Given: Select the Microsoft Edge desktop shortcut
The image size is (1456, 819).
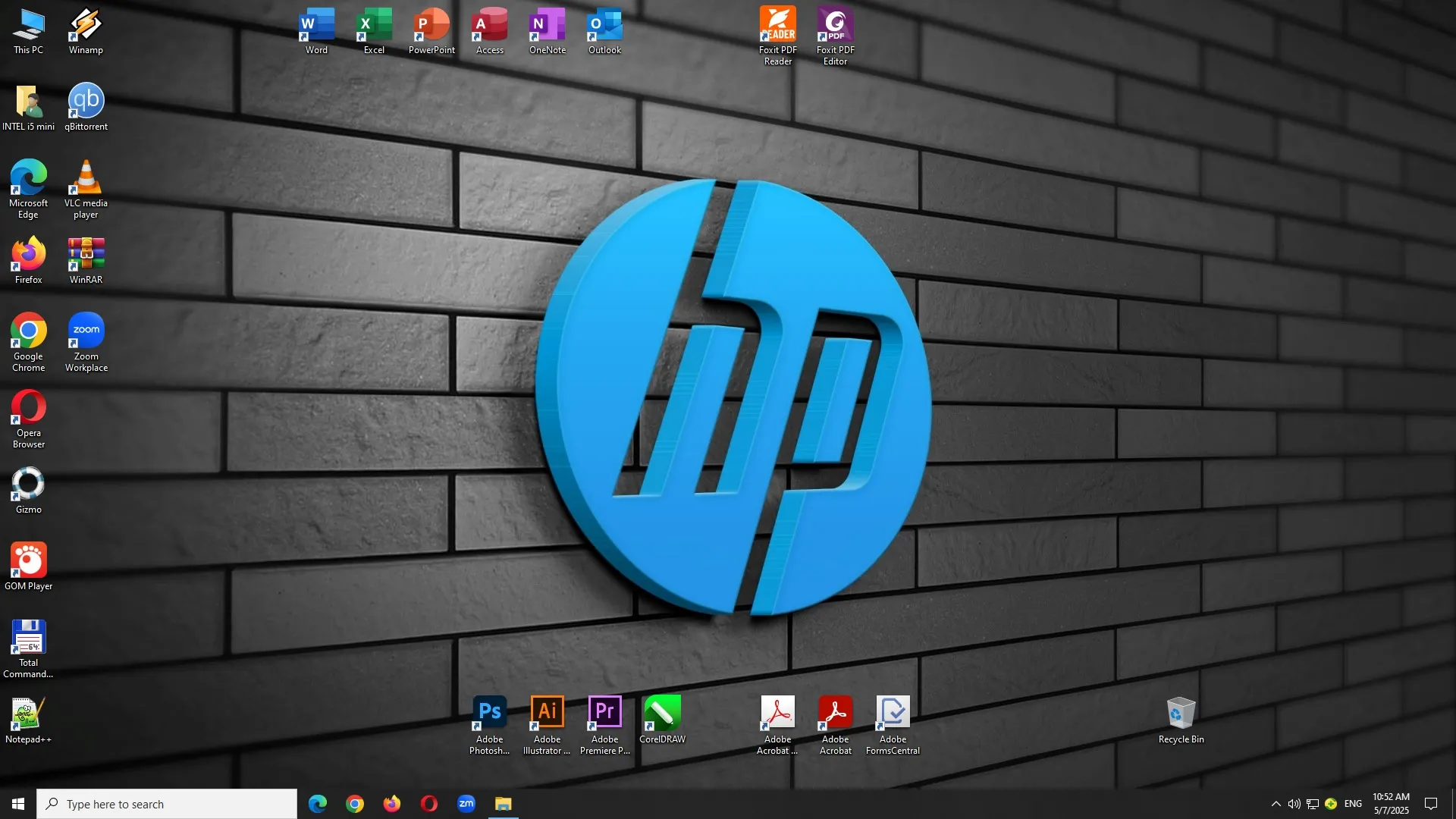Looking at the screenshot, I should point(29,190).
